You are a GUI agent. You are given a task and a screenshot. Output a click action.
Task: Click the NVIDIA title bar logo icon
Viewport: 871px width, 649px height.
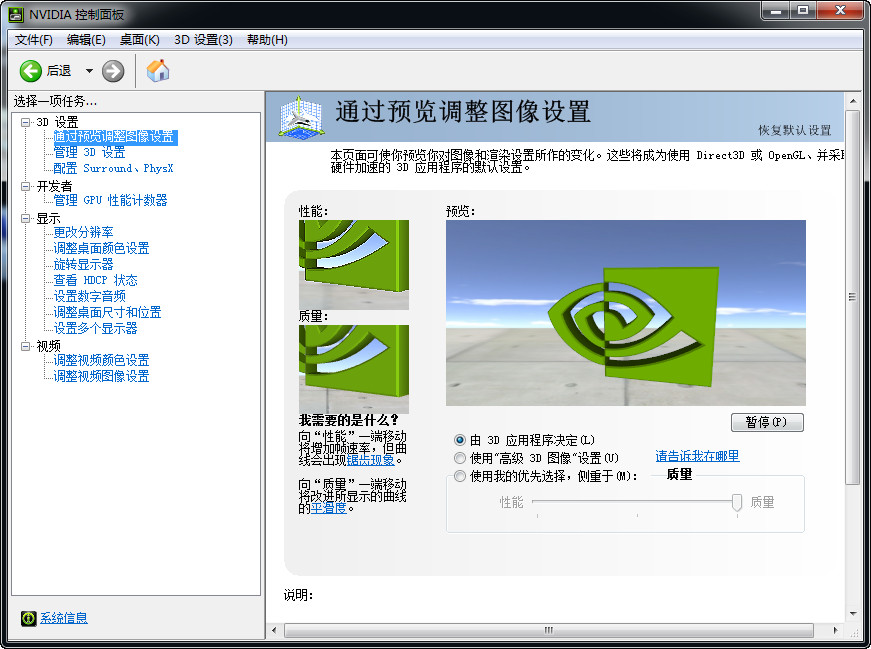[x=16, y=14]
